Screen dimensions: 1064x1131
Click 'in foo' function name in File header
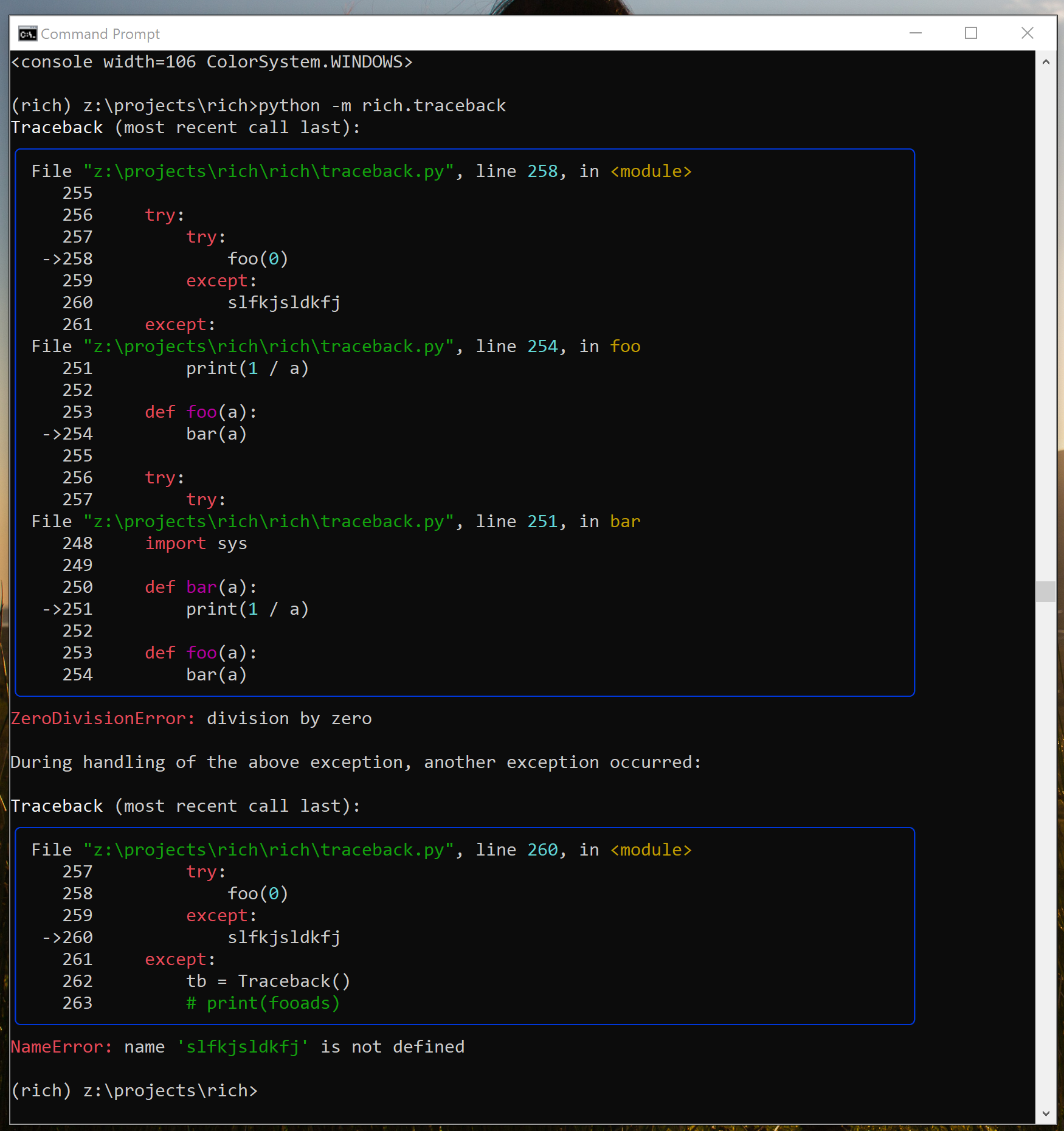(x=625, y=347)
